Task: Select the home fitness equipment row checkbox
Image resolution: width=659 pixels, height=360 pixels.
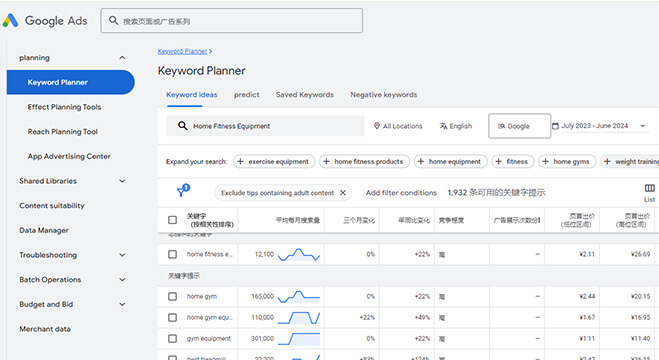Action: (x=172, y=254)
